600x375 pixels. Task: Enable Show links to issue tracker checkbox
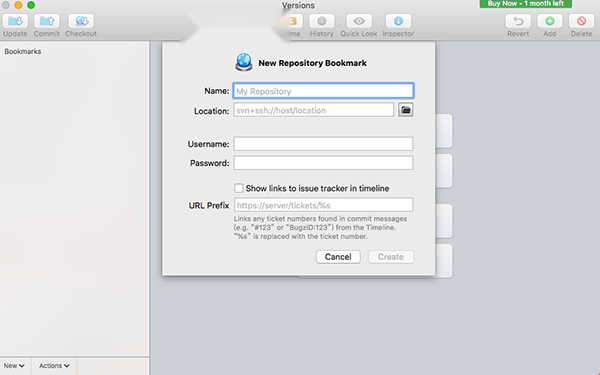click(239, 188)
